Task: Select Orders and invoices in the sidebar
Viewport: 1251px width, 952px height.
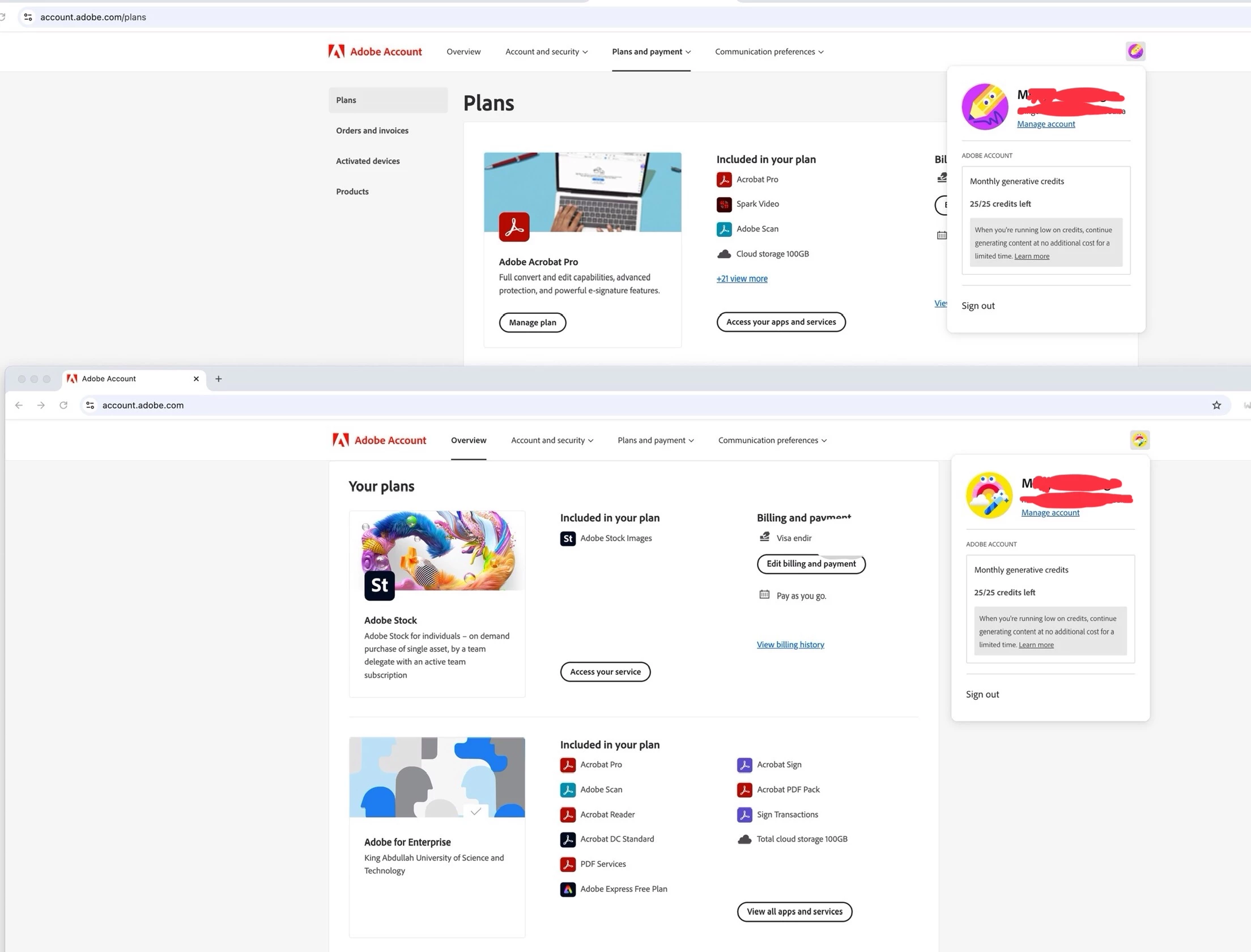Action: (372, 130)
